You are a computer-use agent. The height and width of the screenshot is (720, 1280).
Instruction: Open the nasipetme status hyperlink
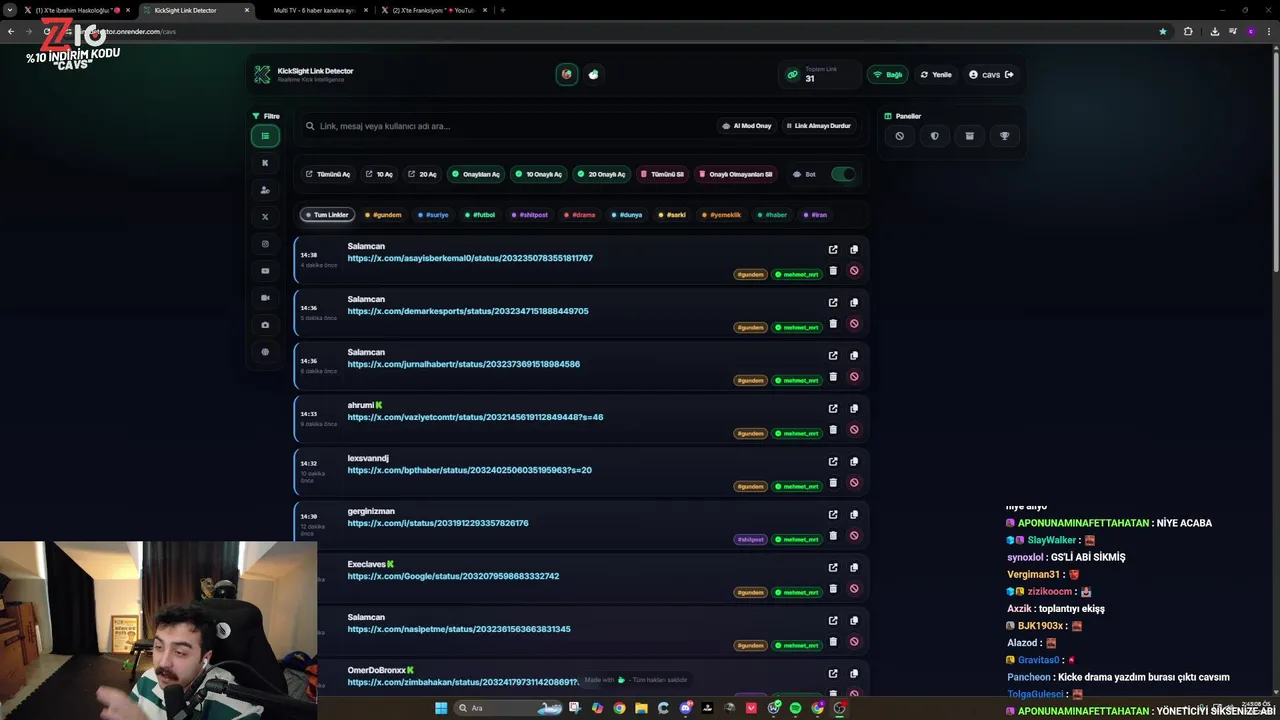pyautogui.click(x=459, y=629)
